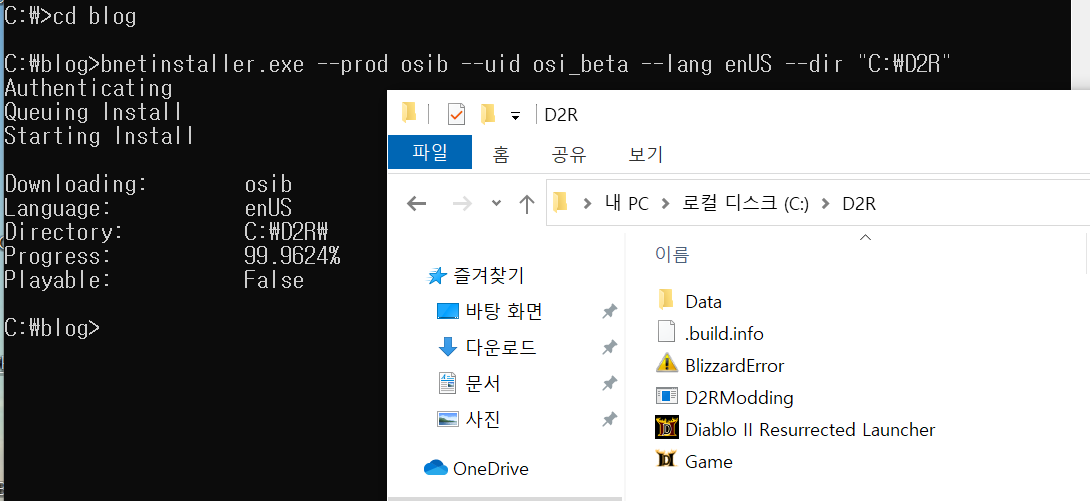The width and height of the screenshot is (1090, 501).
Task: Click the Properties checkmark quick-access icon
Action: 456,113
